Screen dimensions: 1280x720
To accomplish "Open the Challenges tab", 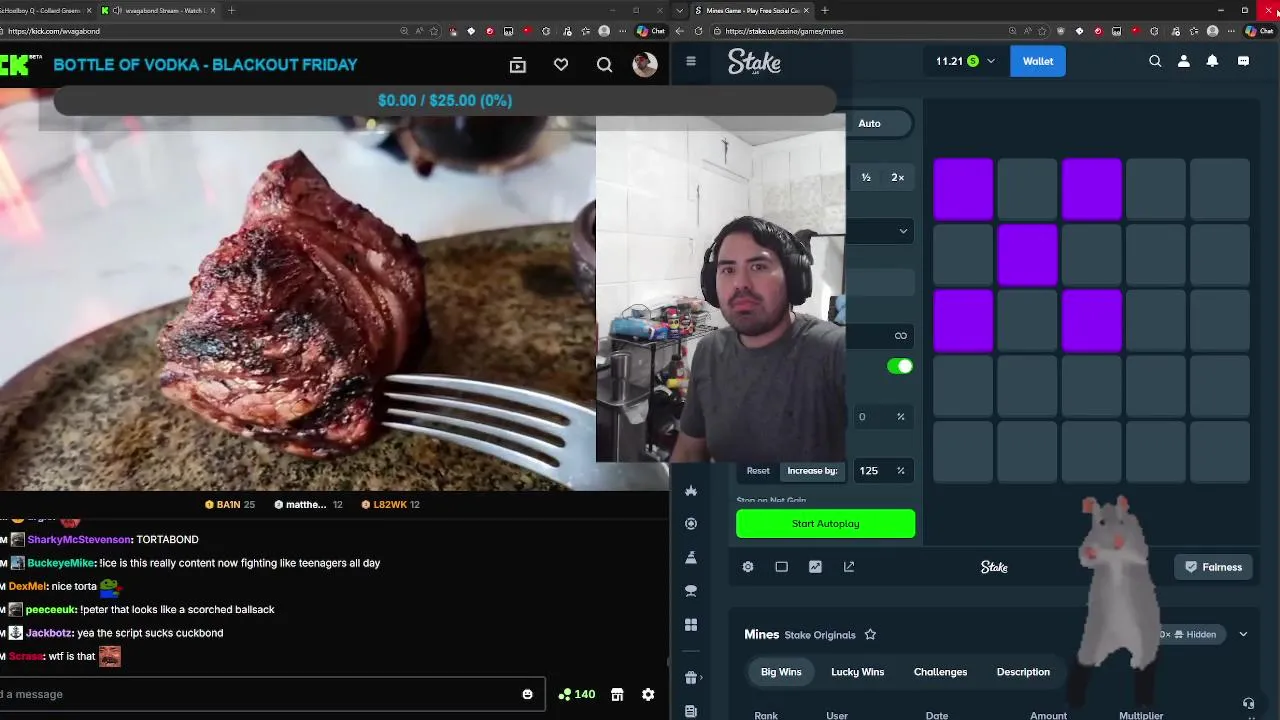I will (x=940, y=672).
